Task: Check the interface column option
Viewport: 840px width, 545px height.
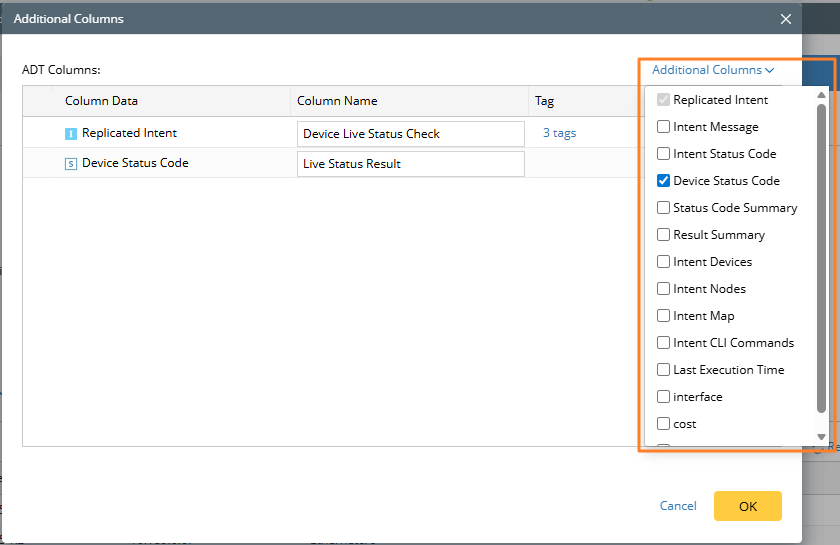Action: [x=664, y=397]
